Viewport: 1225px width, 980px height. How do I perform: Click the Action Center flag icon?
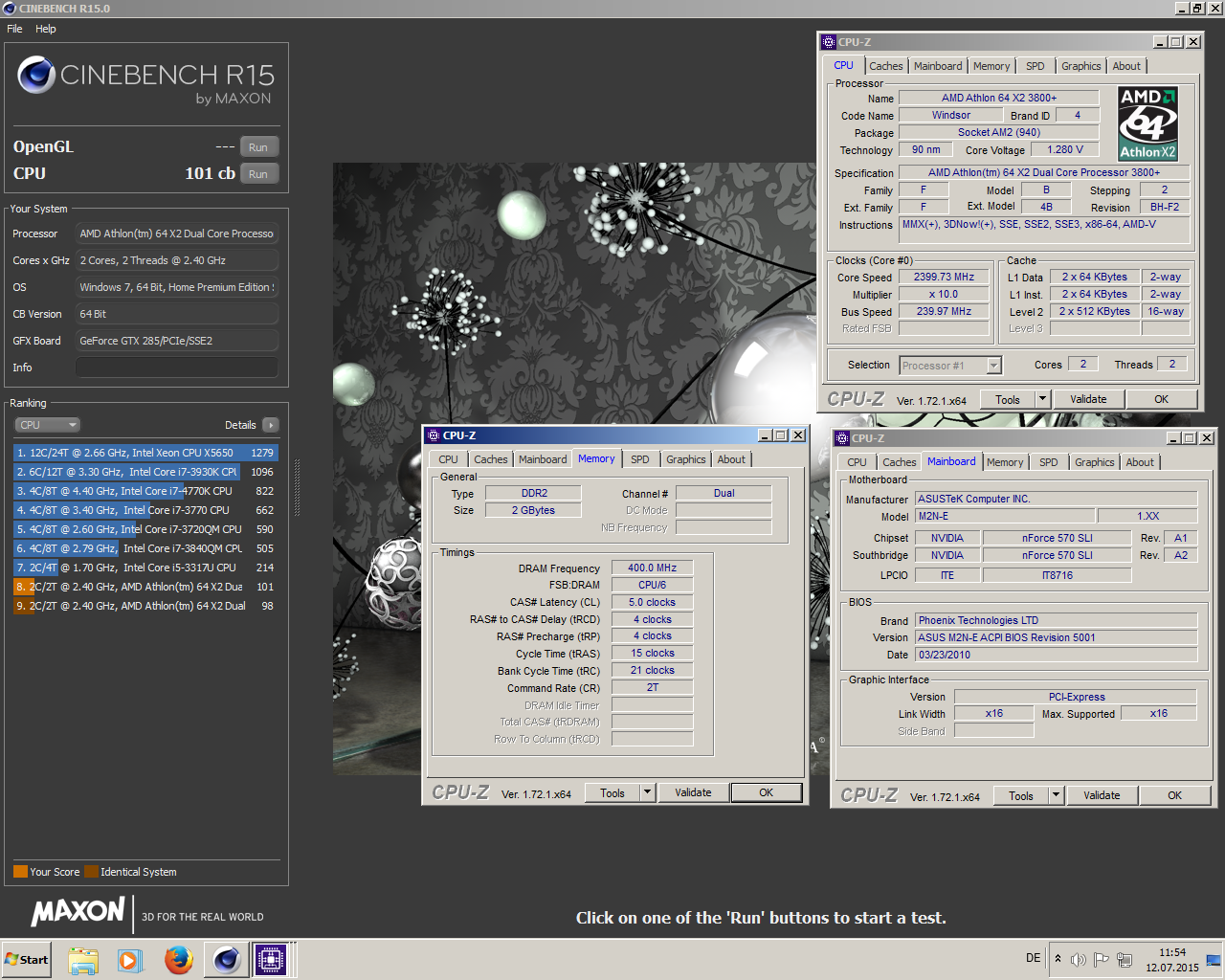click(x=1102, y=959)
